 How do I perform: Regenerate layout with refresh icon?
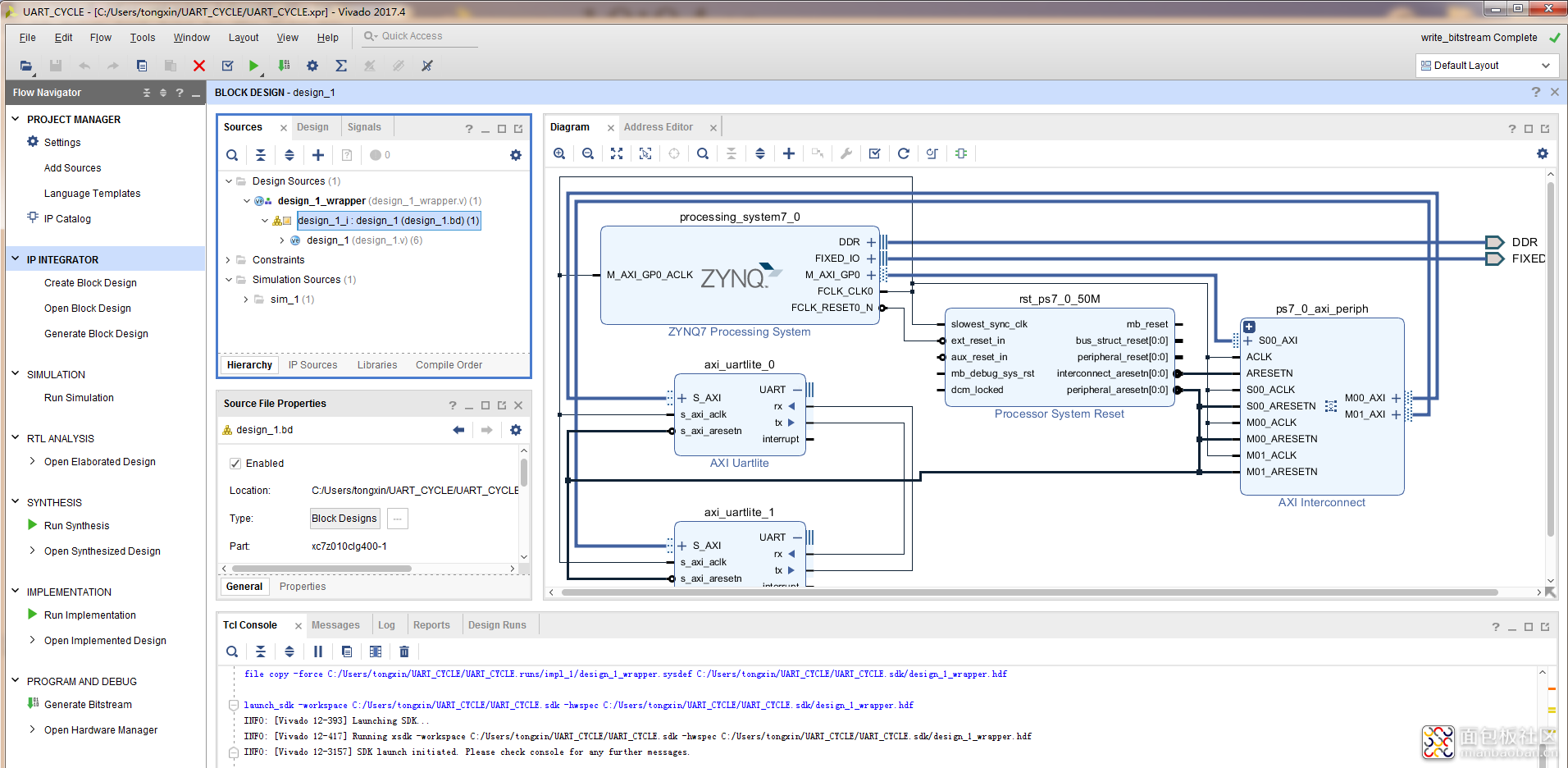(904, 153)
